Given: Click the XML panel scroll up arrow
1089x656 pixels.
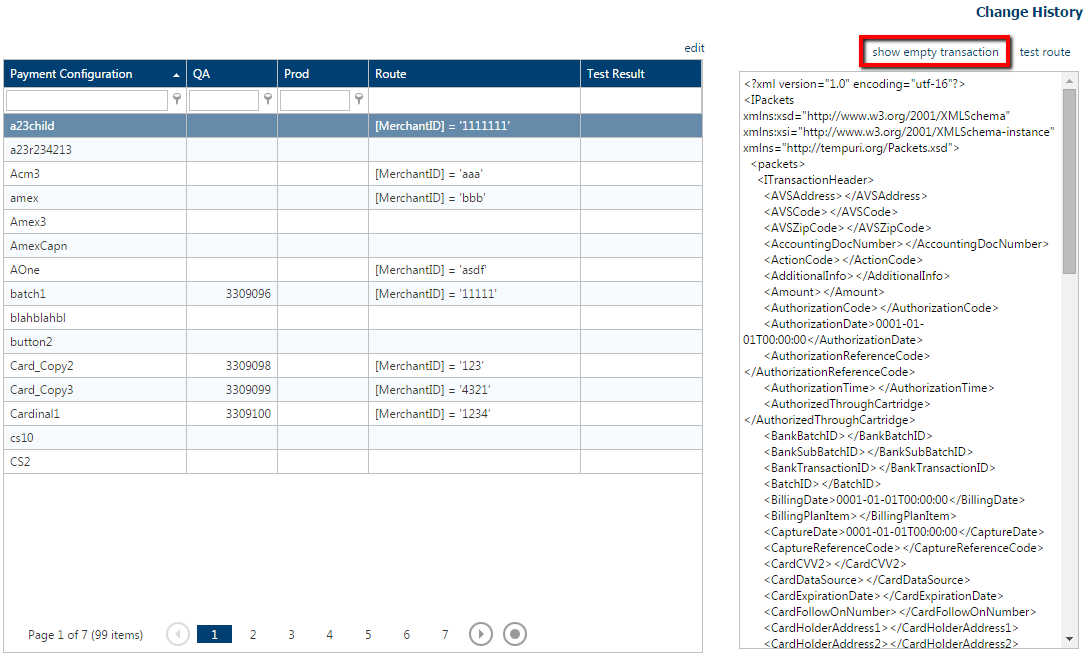Looking at the screenshot, I should [1070, 79].
